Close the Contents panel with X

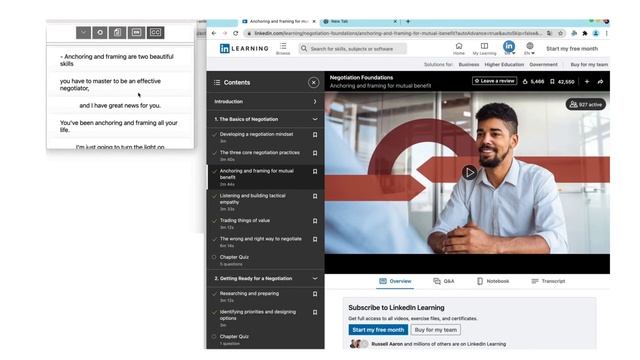tap(313, 82)
